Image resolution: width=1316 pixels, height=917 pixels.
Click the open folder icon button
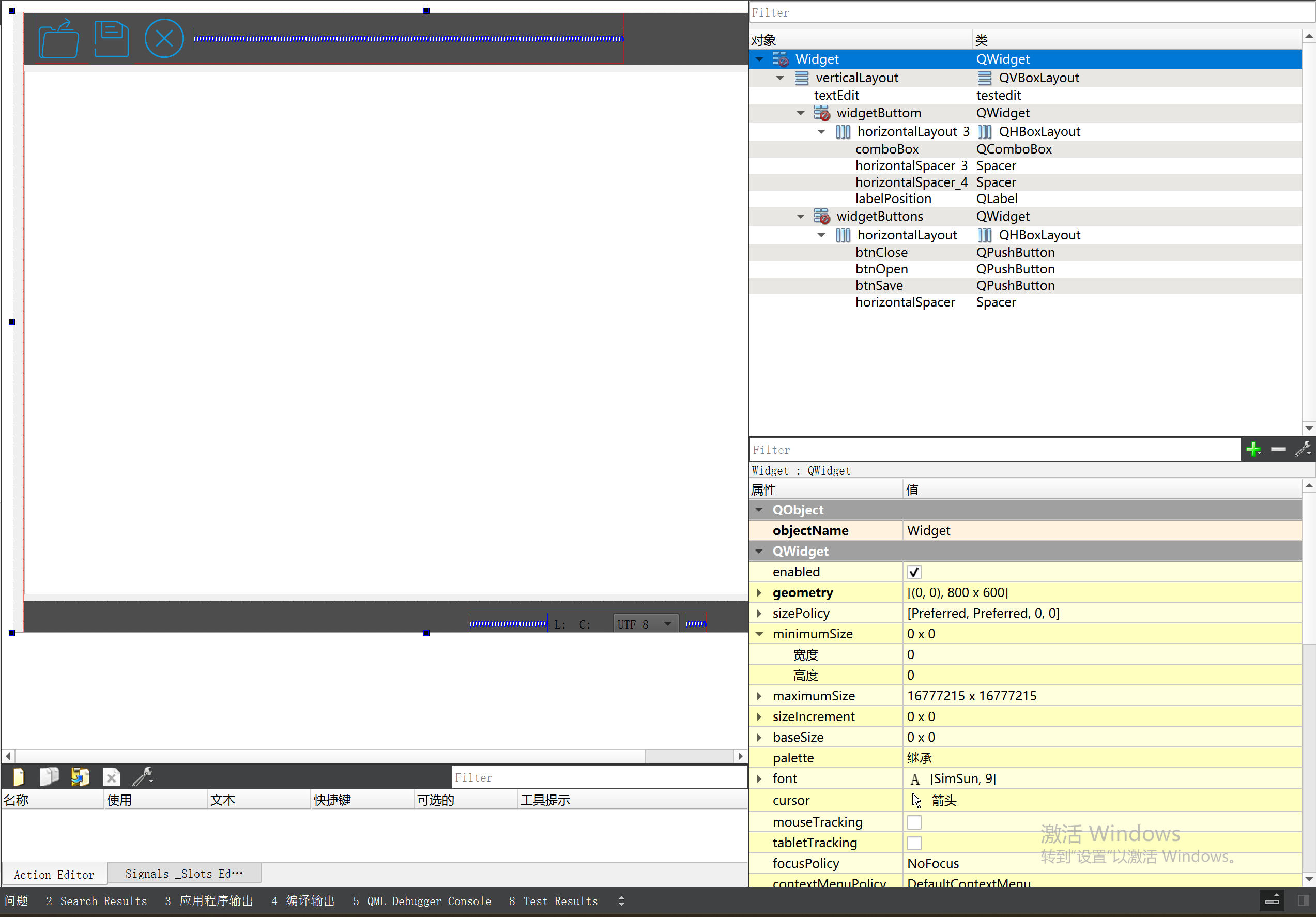tap(58, 39)
